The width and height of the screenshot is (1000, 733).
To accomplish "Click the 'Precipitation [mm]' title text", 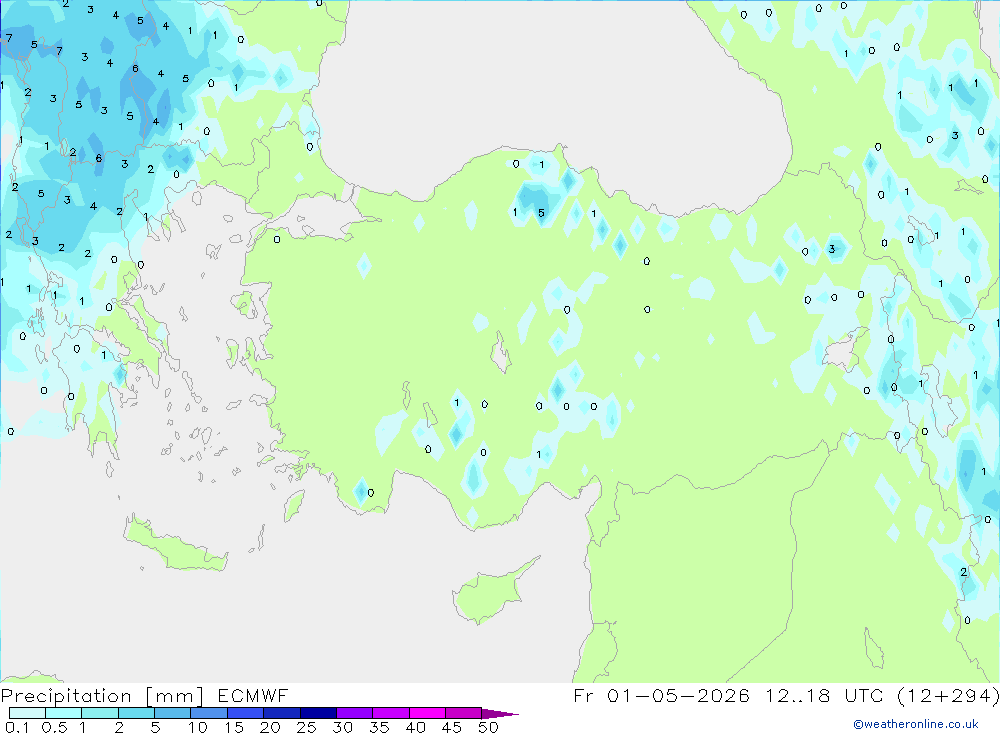I will (x=102, y=696).
